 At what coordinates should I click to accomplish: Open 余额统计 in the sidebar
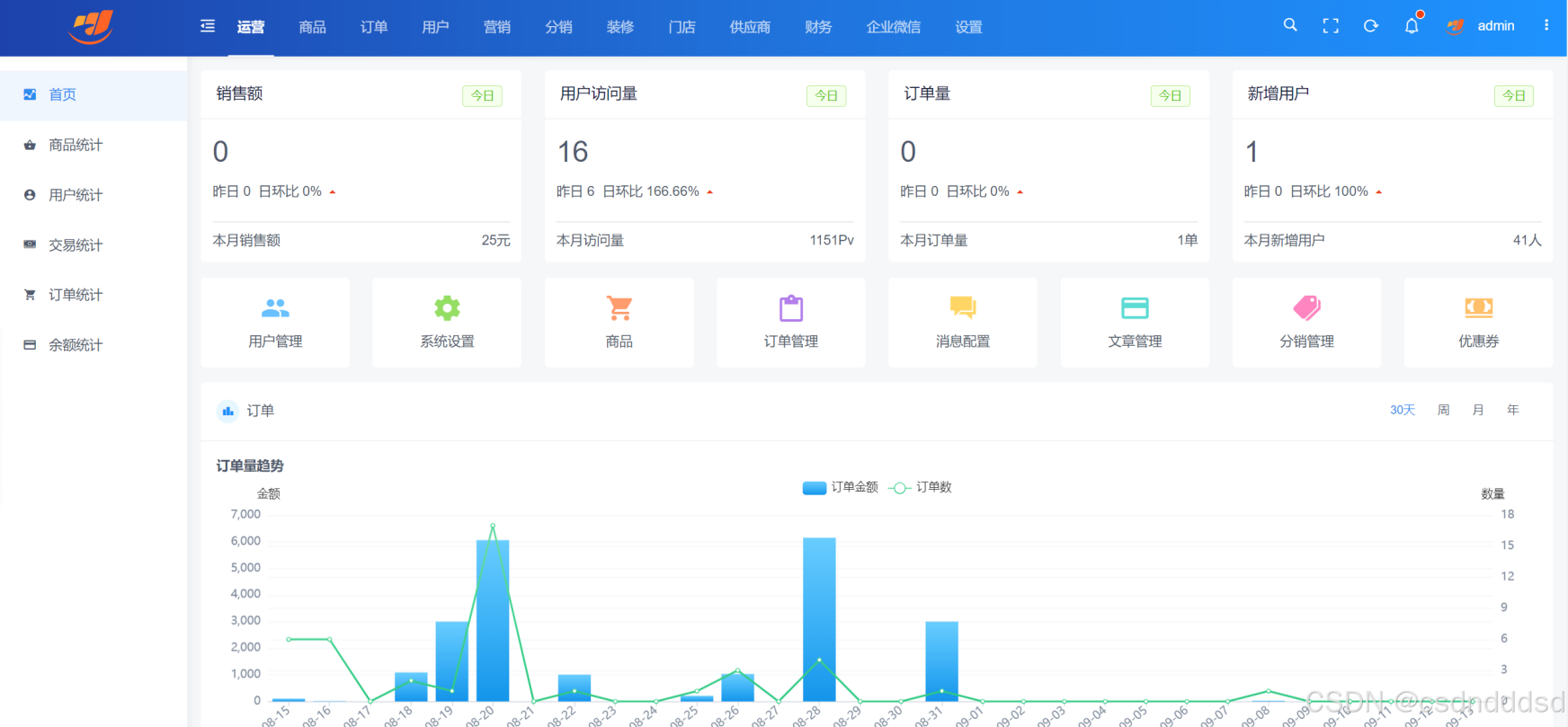click(94, 345)
